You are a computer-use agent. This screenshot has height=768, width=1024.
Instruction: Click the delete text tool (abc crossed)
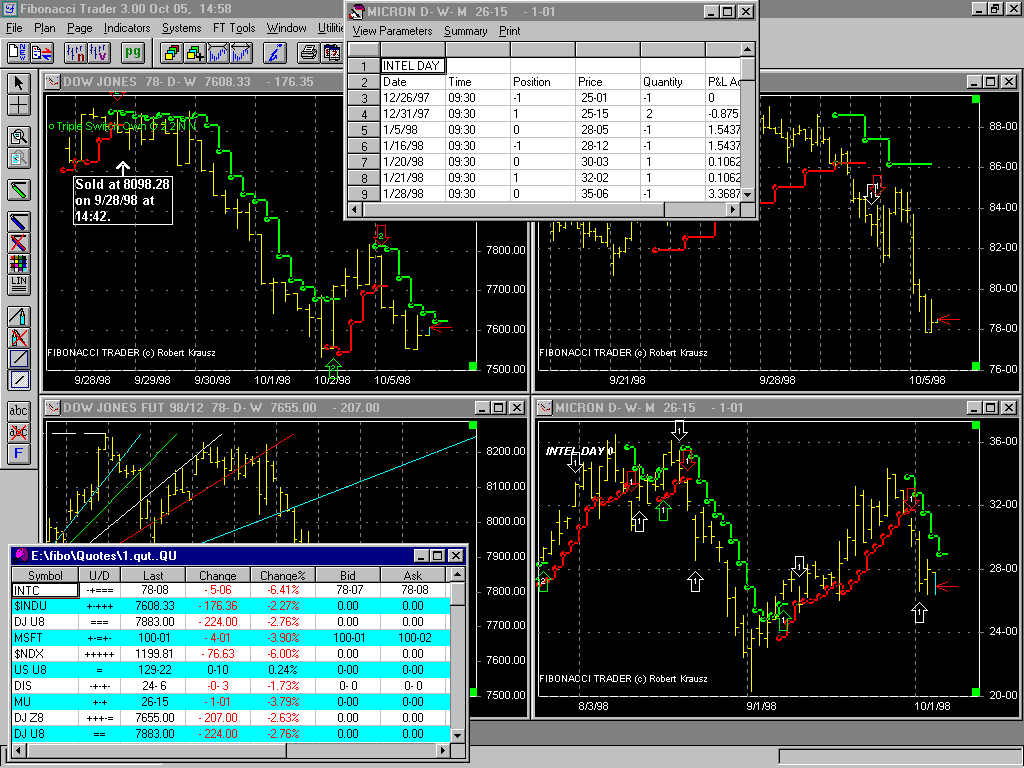[x=18, y=432]
